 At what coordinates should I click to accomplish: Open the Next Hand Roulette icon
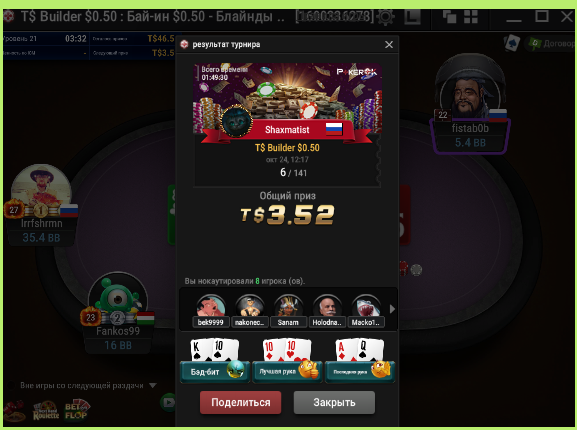[46, 411]
